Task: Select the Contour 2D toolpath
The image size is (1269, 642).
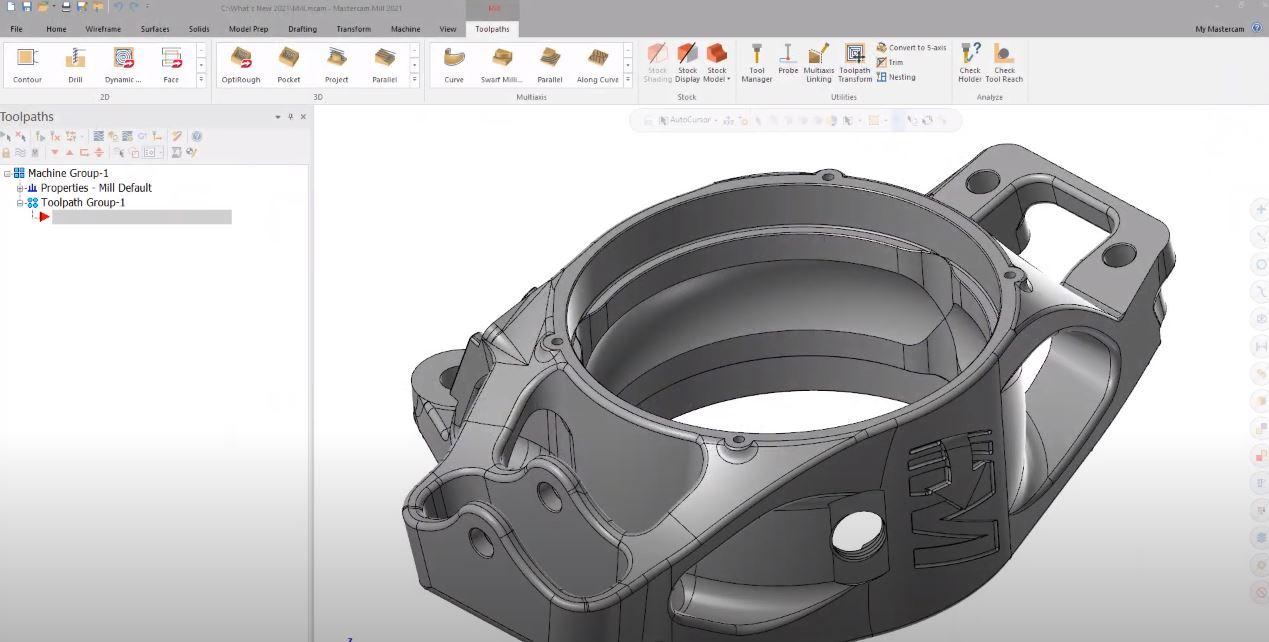Action: [27, 65]
